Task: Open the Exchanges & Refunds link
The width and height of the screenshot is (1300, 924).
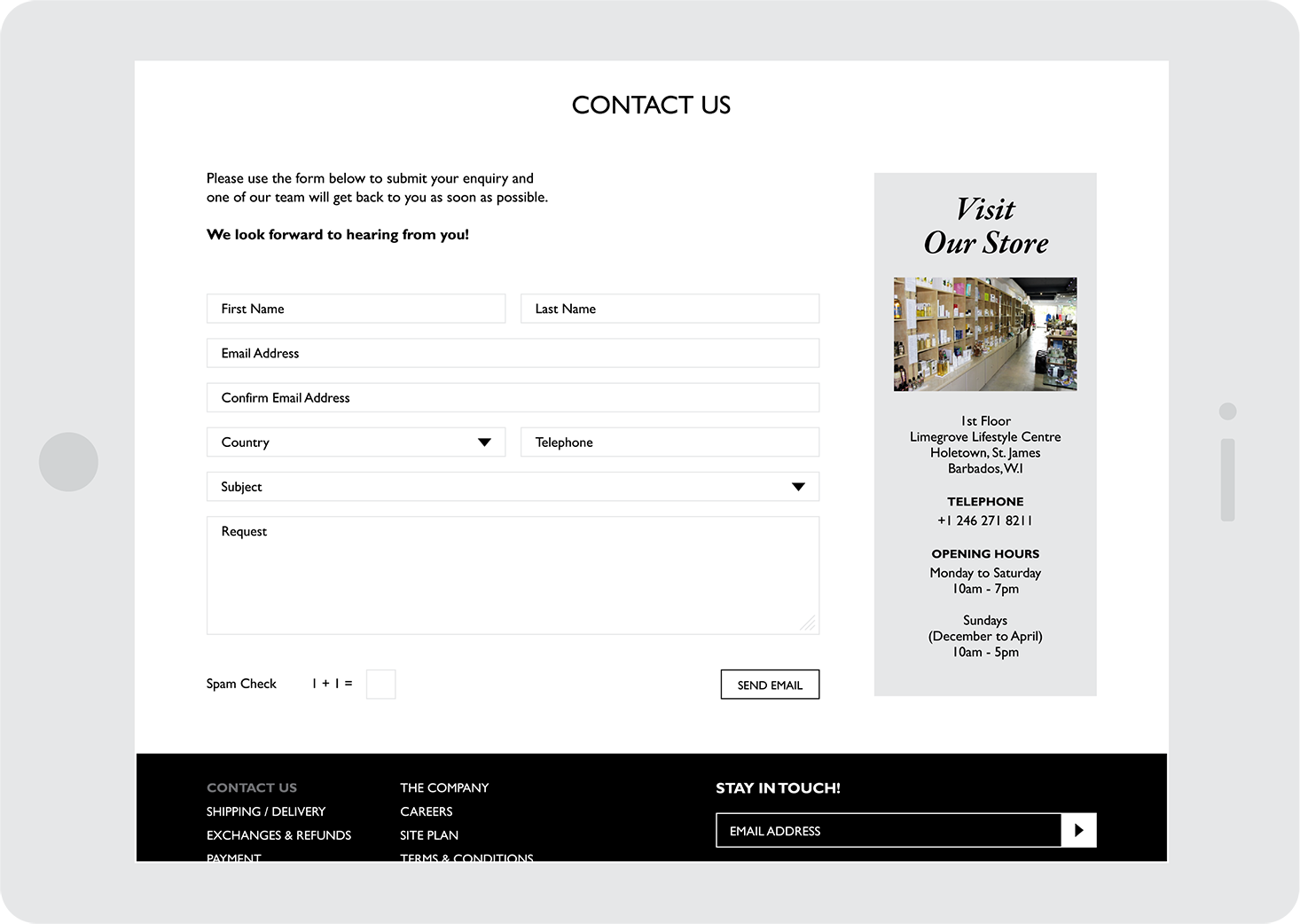Action: pos(278,835)
